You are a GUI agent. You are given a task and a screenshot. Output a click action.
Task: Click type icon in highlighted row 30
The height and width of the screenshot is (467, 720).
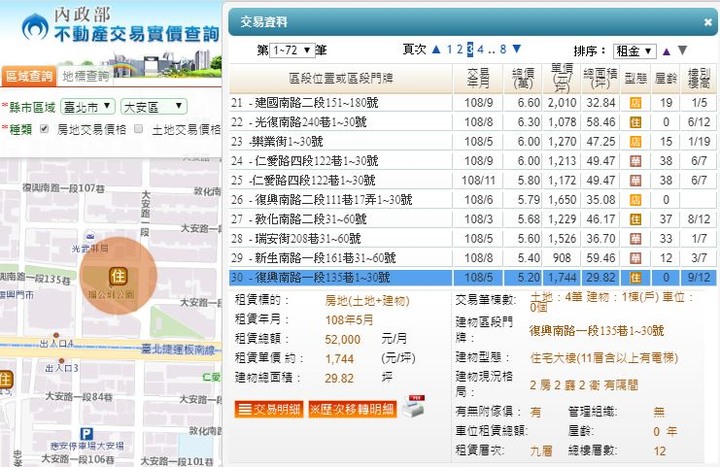[x=636, y=277]
